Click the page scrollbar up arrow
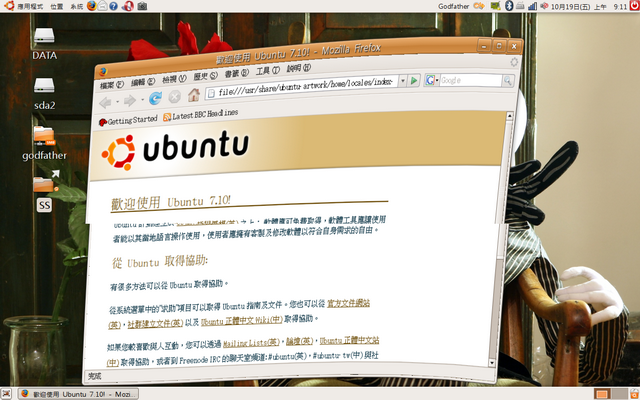The image size is (640, 400). pyautogui.click(x=509, y=116)
